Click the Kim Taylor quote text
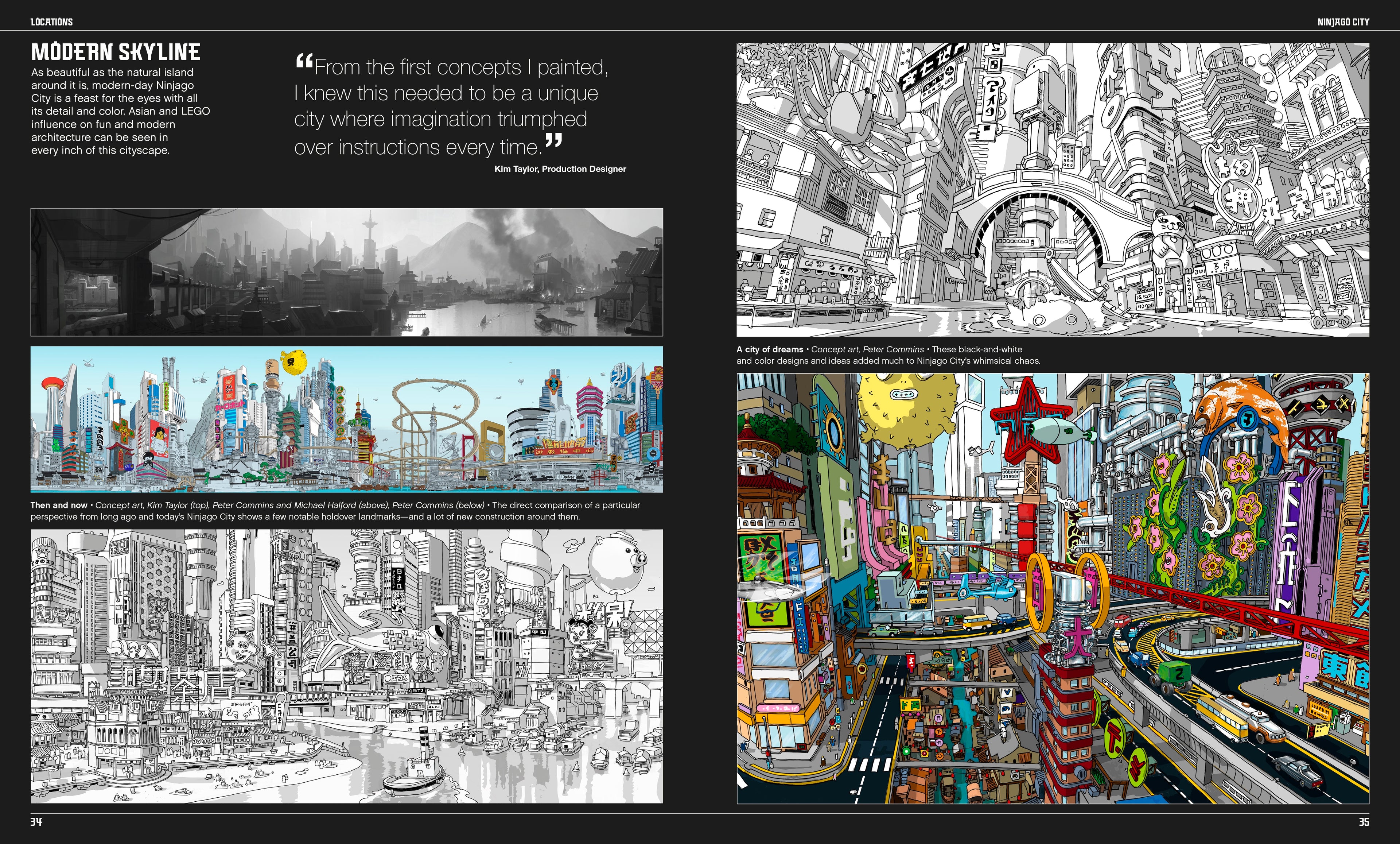1400x844 pixels. (x=451, y=106)
